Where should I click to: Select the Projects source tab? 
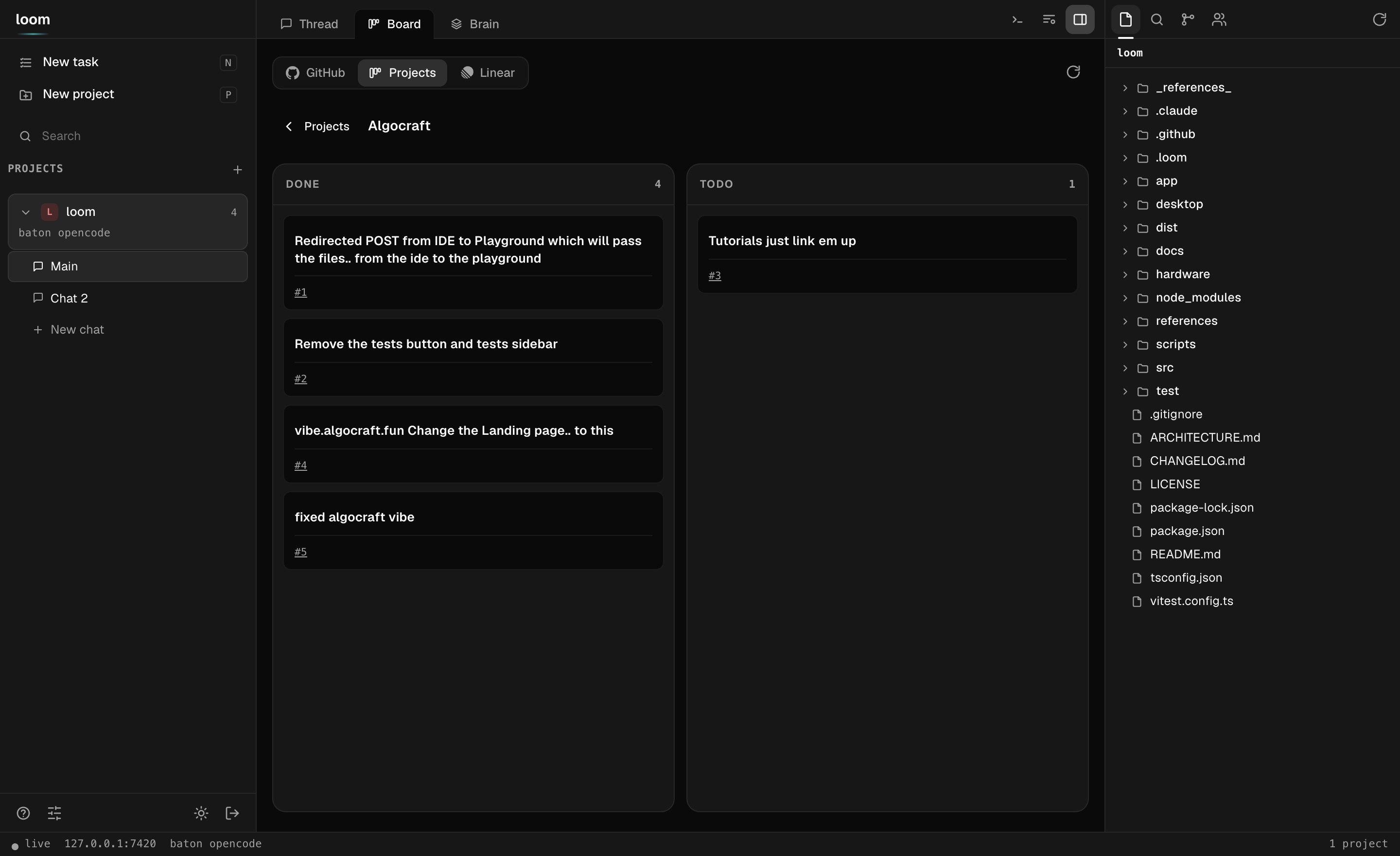click(x=402, y=73)
